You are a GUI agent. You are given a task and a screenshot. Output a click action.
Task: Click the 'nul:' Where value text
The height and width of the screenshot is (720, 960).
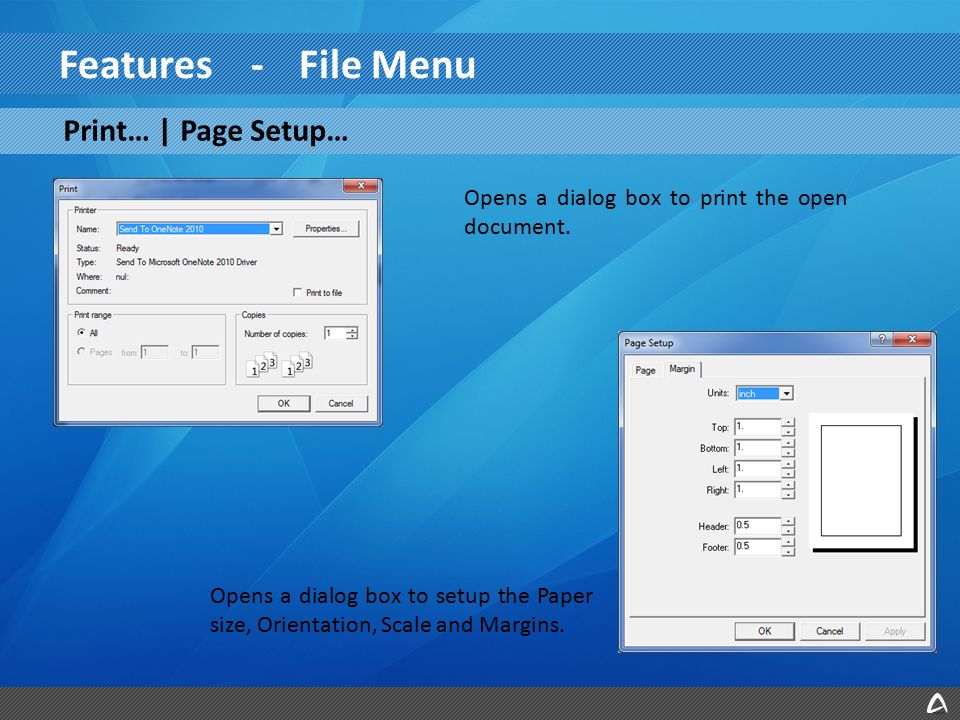[122, 277]
